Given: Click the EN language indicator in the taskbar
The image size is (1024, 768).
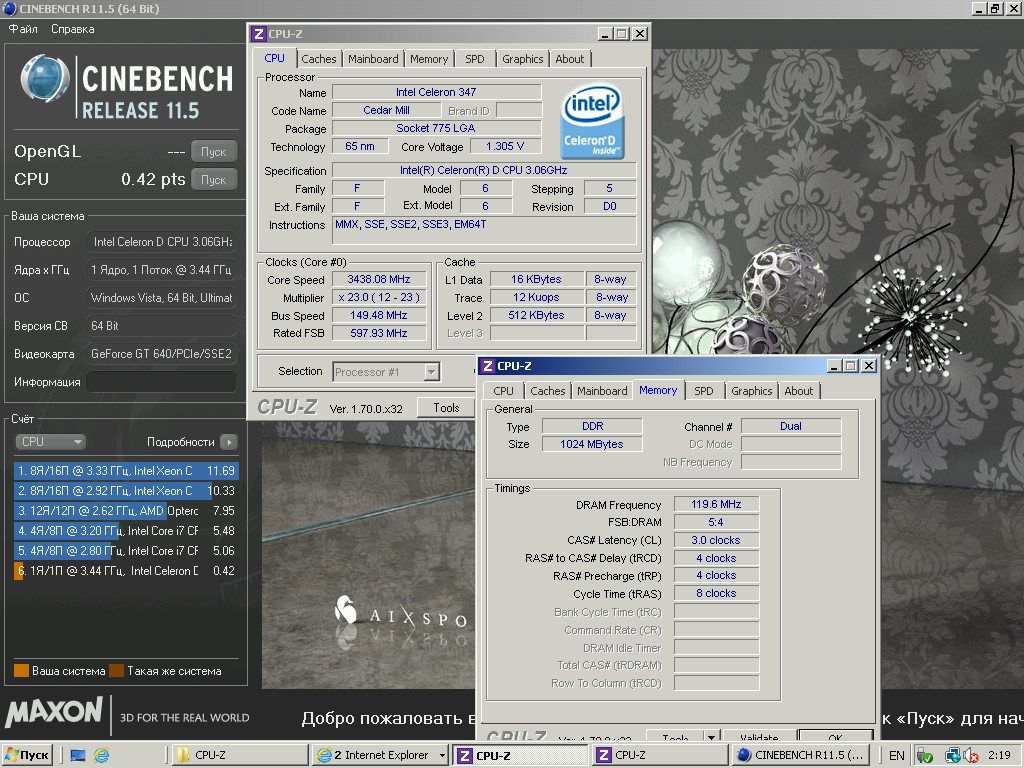Looking at the screenshot, I should pyautogui.click(x=897, y=756).
